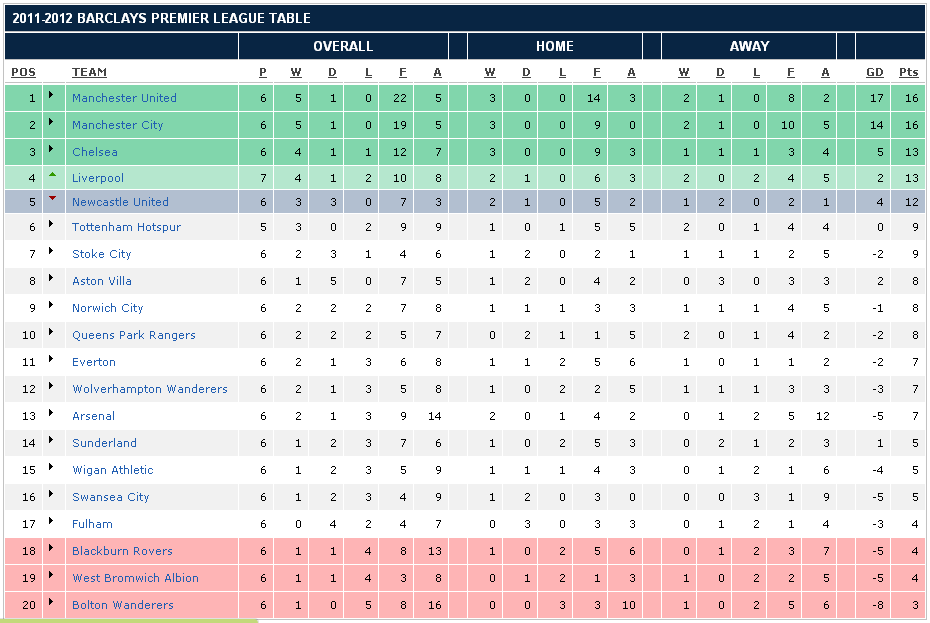
Task: Click the position arrow in Tottenham Hotspur's row
Action: (x=51, y=225)
